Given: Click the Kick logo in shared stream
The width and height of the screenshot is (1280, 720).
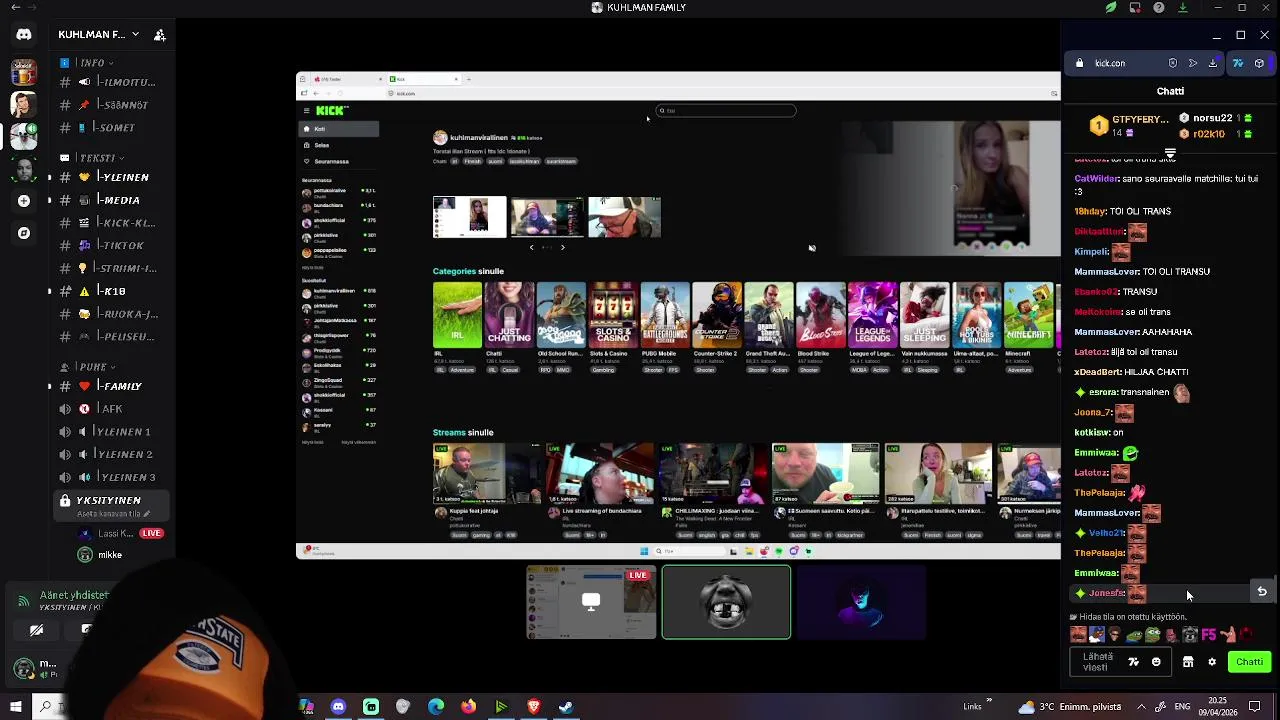Looking at the screenshot, I should pyautogui.click(x=332, y=111).
